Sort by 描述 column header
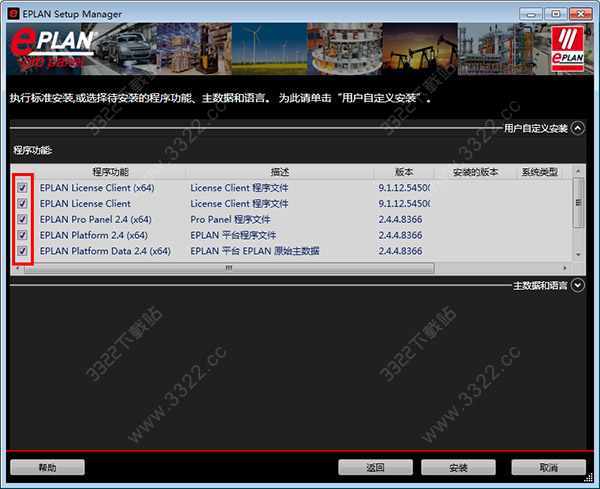 pyautogui.click(x=280, y=172)
